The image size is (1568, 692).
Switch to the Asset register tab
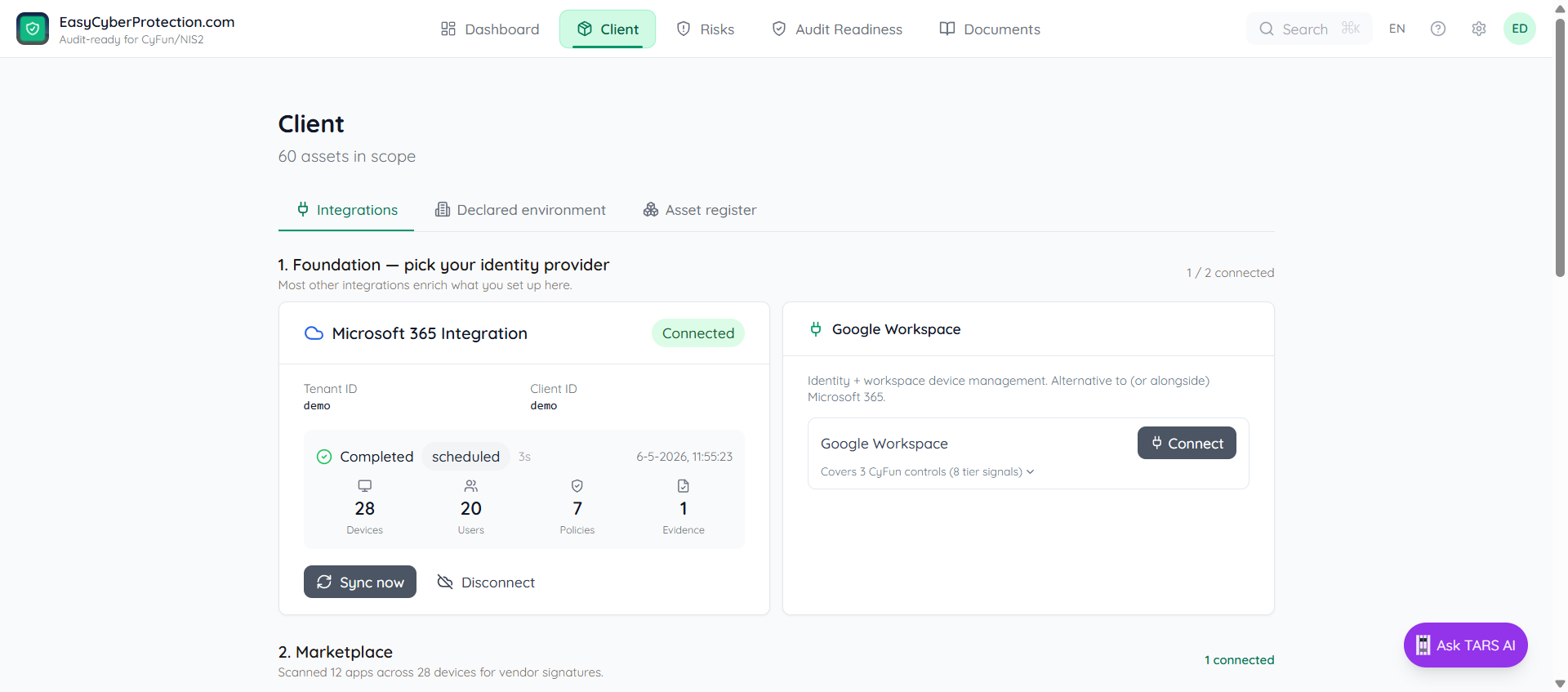[x=700, y=210]
